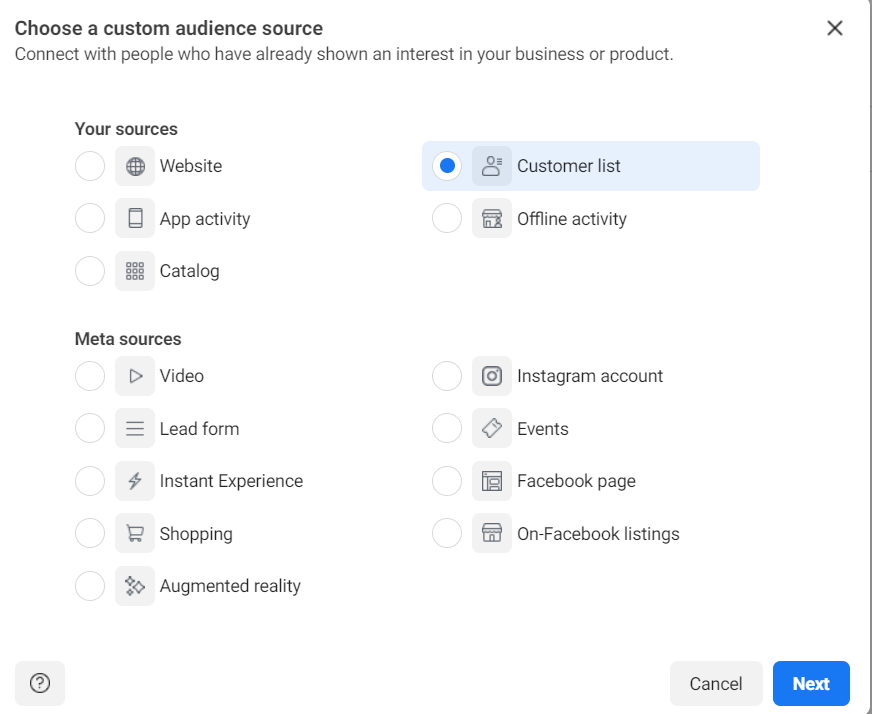This screenshot has width=872, height=714.
Task: Select the Events radio button
Action: [x=447, y=428]
